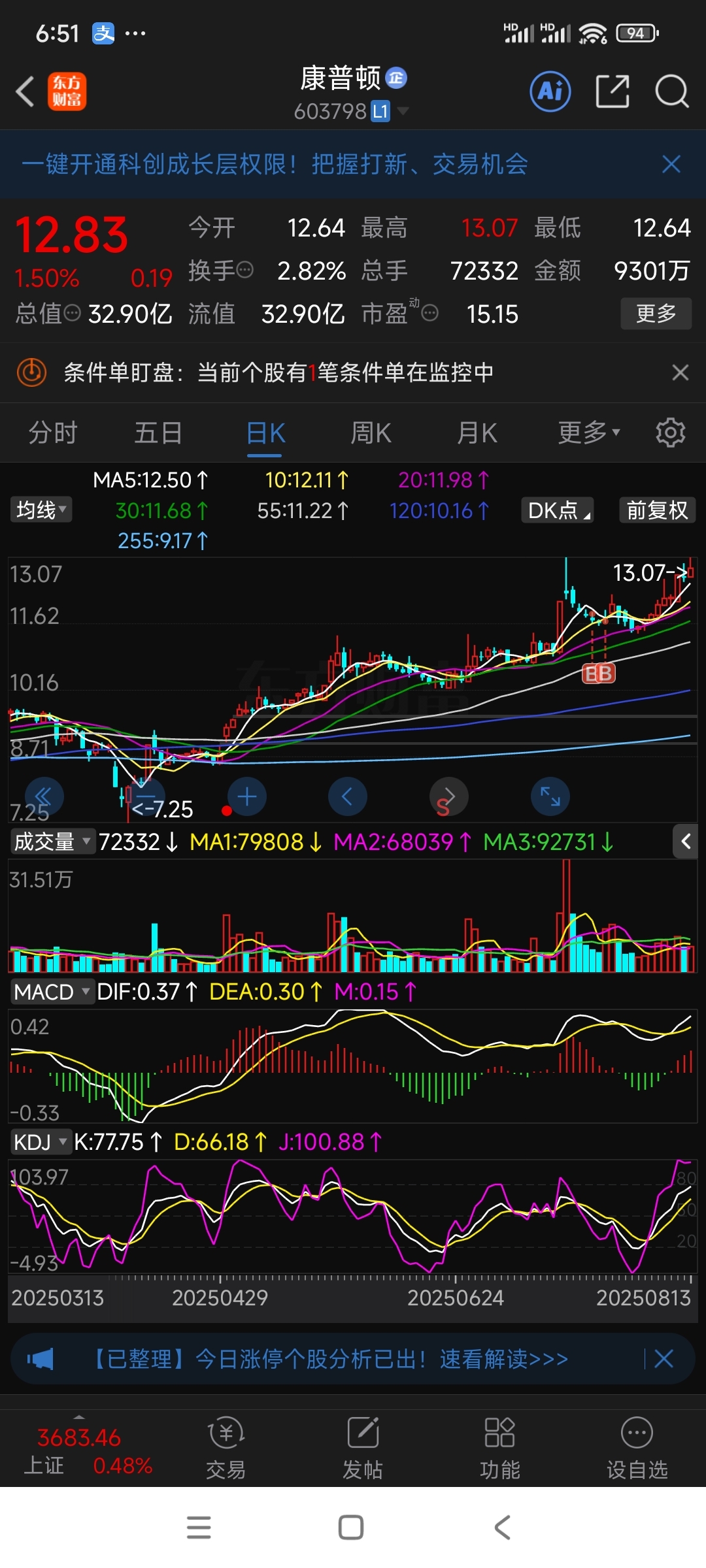The image size is (706, 1568).
Task: Tap the MA5:12.50 value label
Action: click(x=150, y=480)
